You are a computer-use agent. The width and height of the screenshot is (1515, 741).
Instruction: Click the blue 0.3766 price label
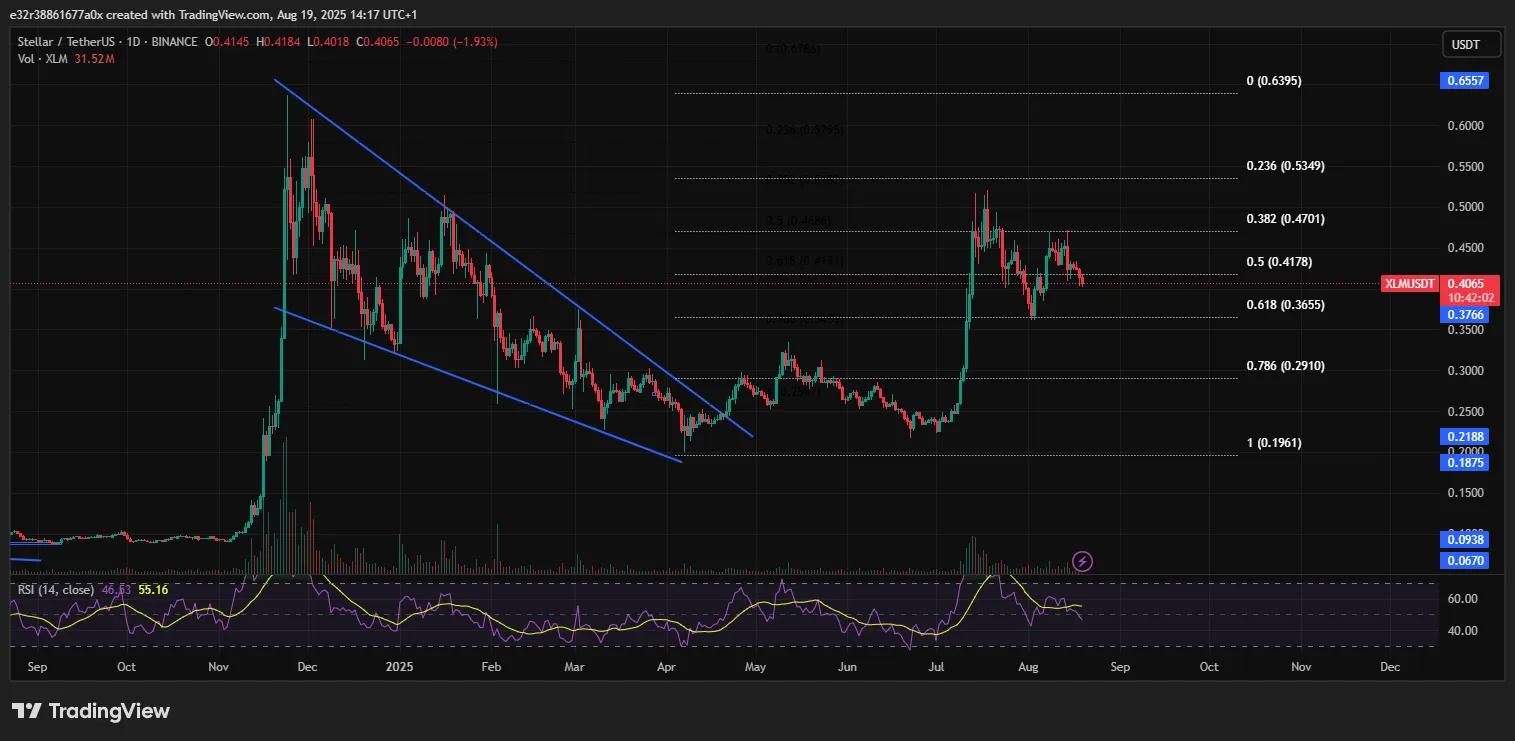tap(1464, 314)
